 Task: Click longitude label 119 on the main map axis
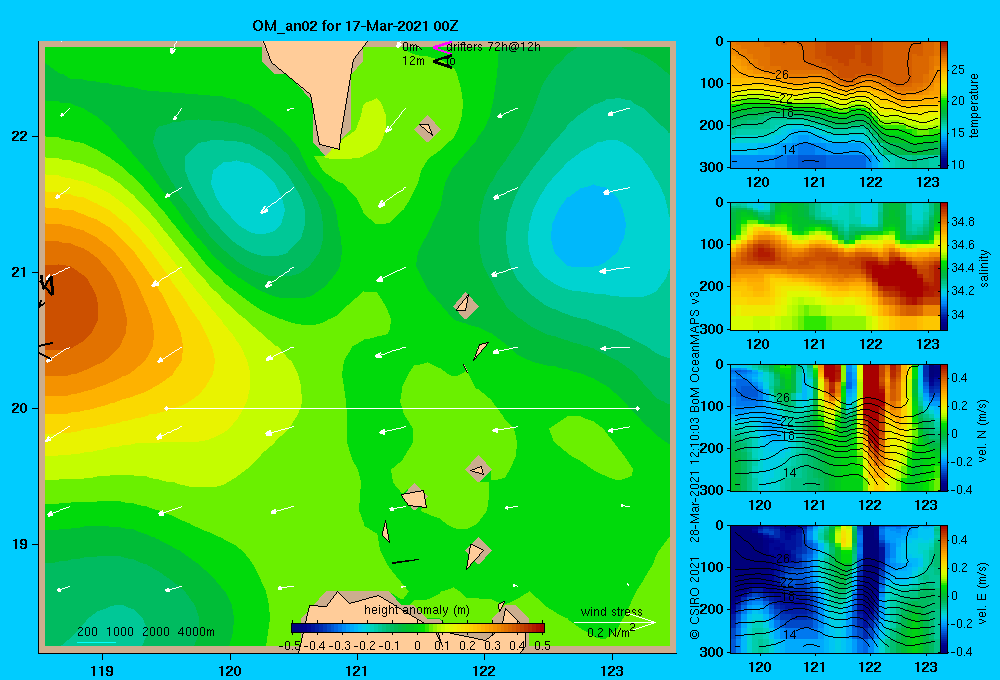tap(102, 670)
